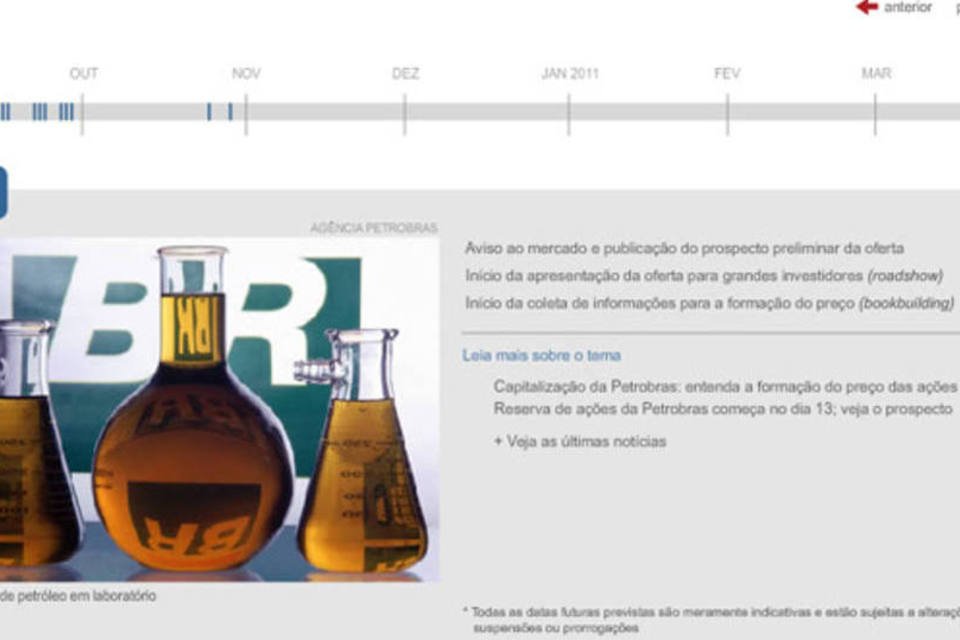Open article Capitalização da Petrobras: entenda a formação
This screenshot has width=960, height=640.
(x=725, y=387)
